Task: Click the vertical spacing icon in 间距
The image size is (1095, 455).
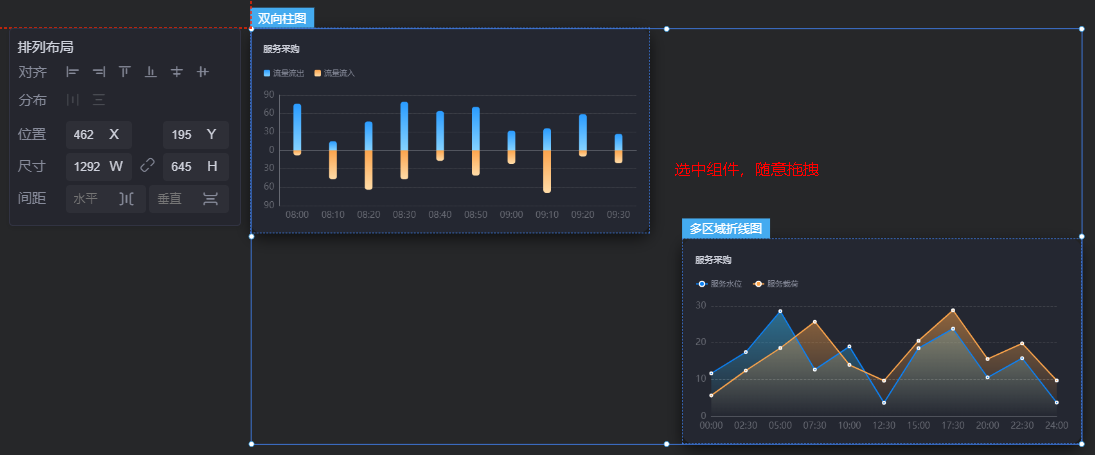Action: coord(210,199)
